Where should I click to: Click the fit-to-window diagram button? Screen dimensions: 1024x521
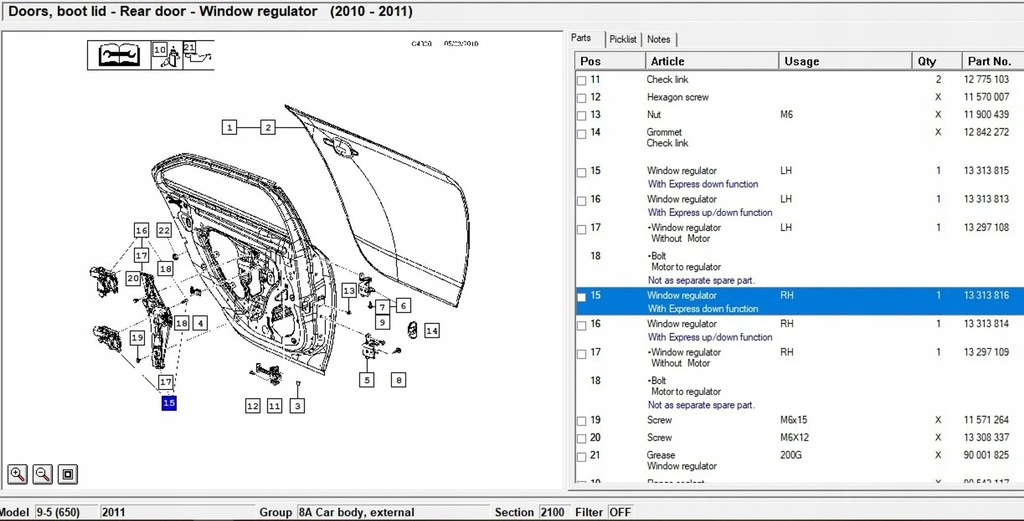(x=68, y=474)
